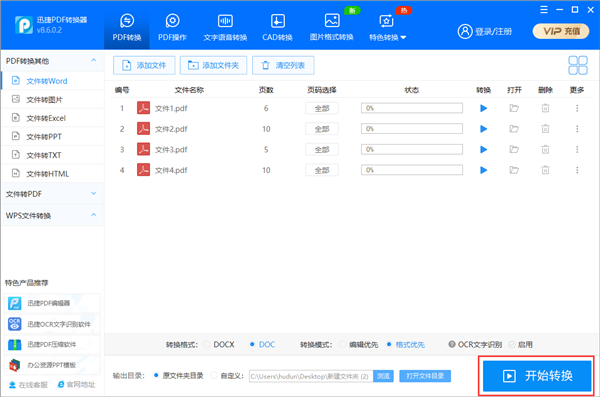Start conversion for 文件2.pdf play icon
This screenshot has height=397, width=600.
(484, 129)
